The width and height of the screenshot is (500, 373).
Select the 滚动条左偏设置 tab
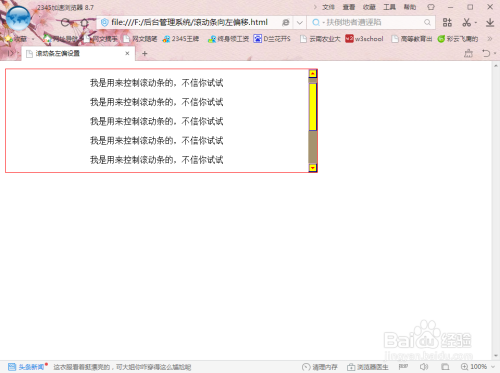pyautogui.click(x=78, y=54)
